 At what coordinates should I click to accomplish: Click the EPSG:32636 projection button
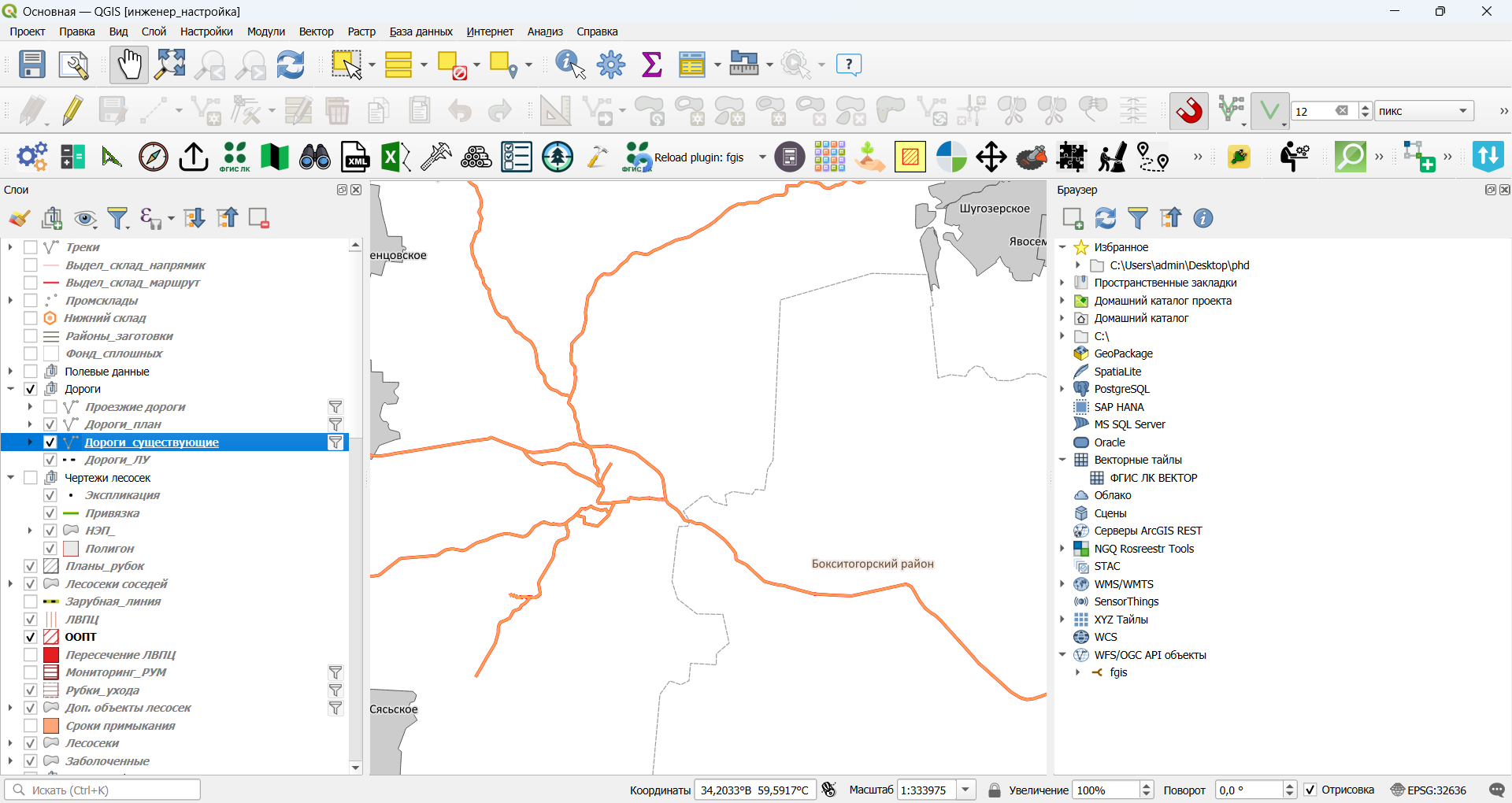(x=1429, y=790)
